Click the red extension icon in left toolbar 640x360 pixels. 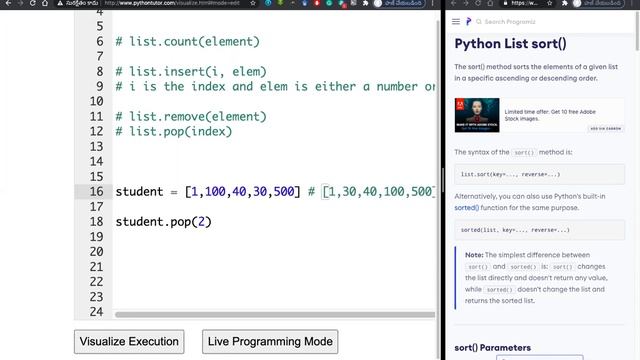point(317,3)
